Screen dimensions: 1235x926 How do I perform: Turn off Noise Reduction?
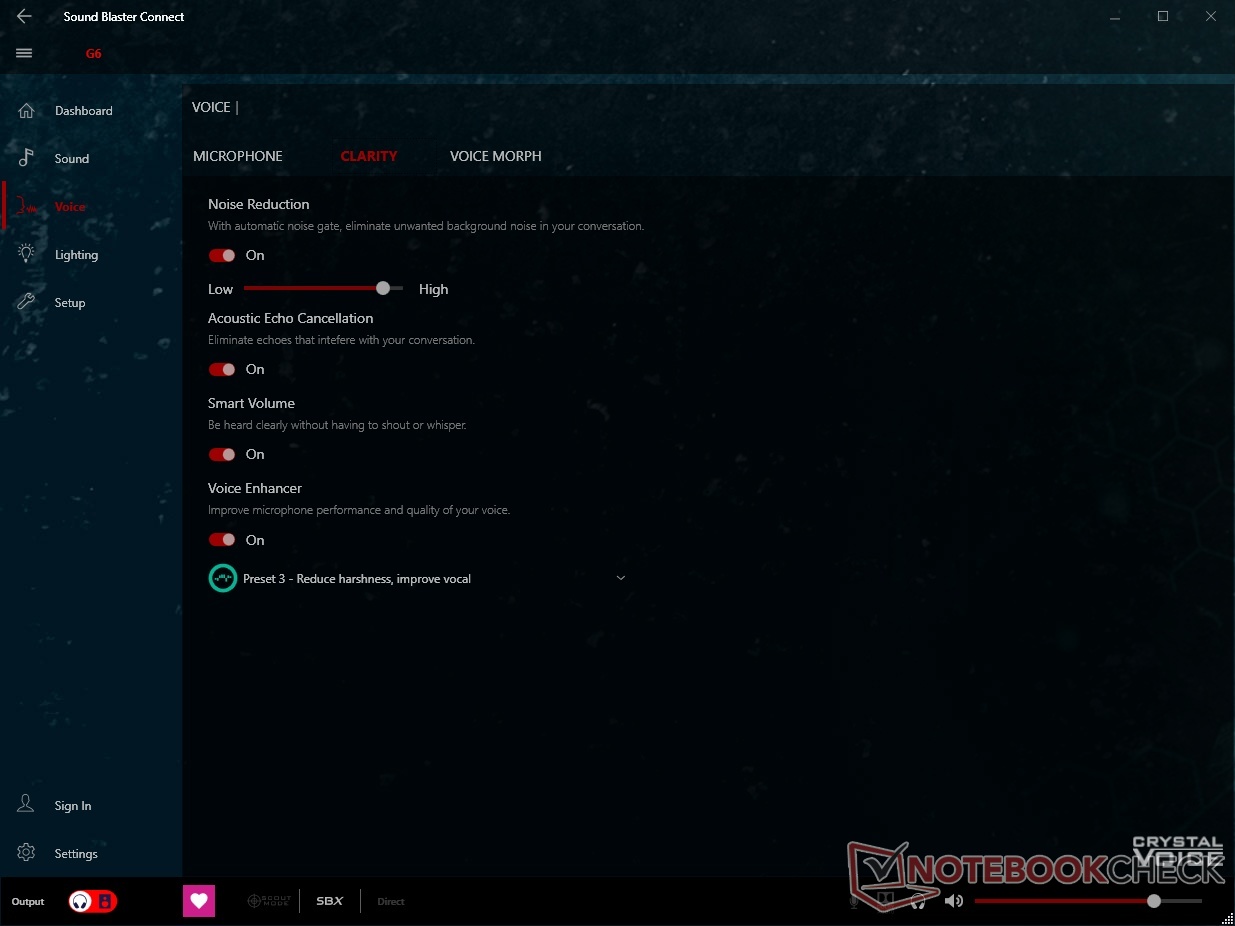pyautogui.click(x=222, y=255)
